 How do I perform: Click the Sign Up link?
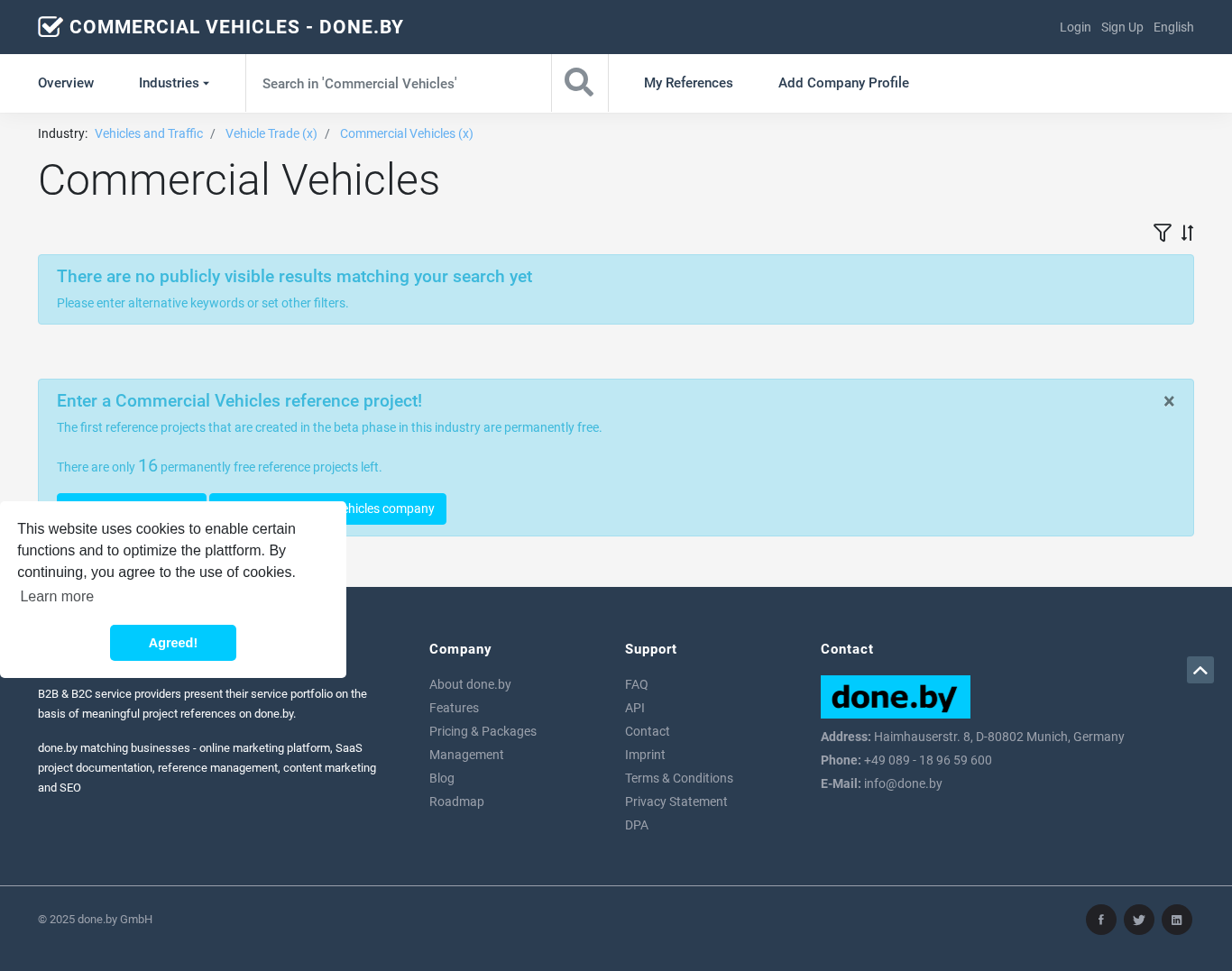pos(1122,27)
